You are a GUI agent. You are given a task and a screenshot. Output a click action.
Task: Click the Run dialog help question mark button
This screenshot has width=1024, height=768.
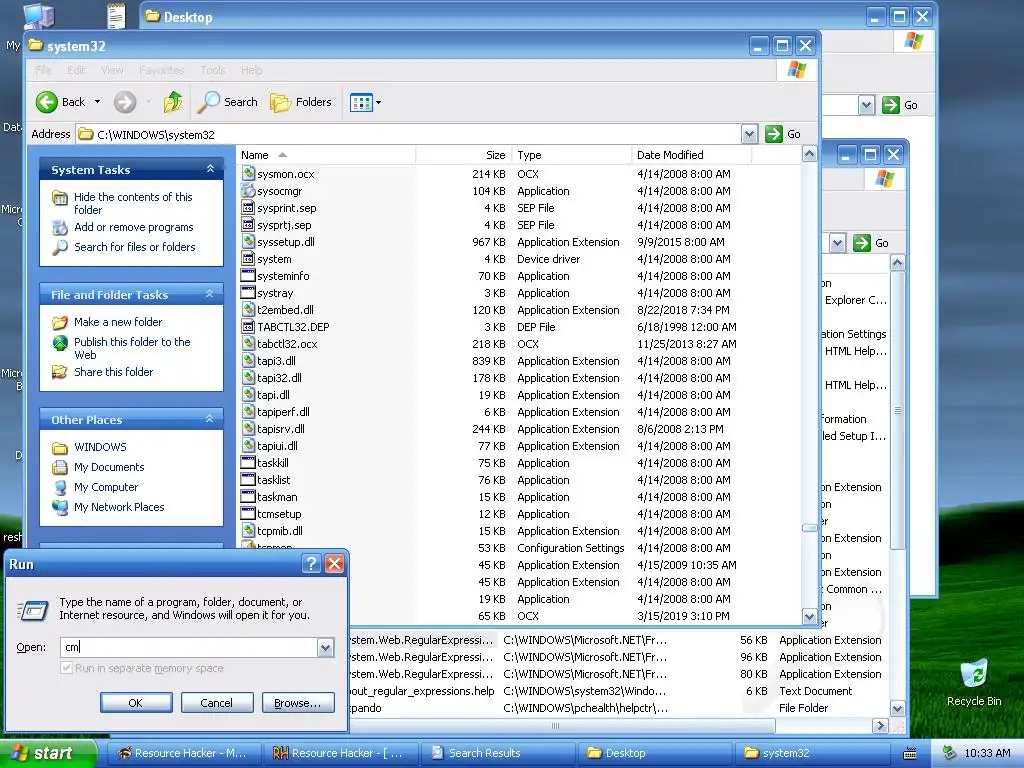coord(312,564)
